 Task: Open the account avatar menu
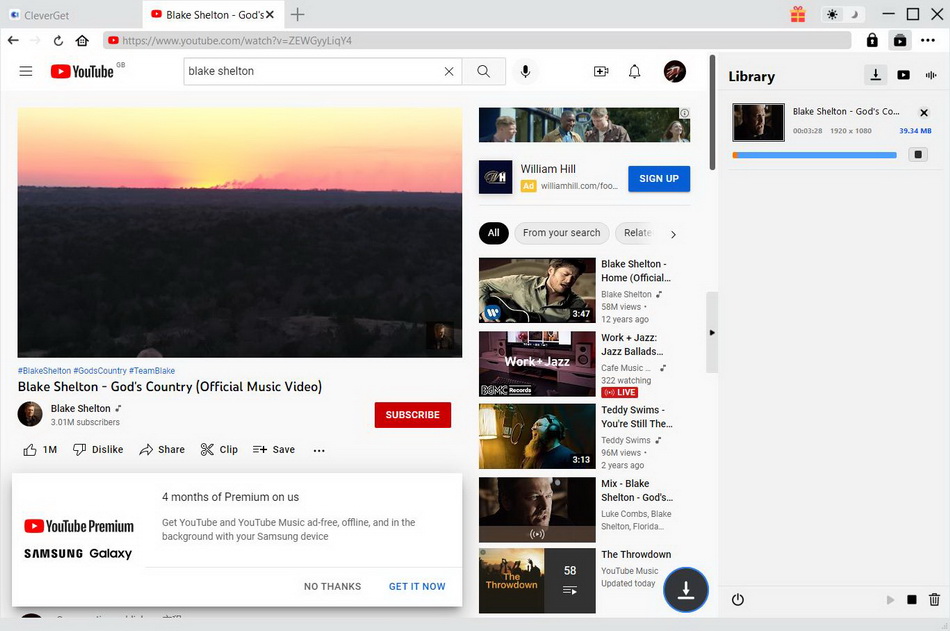tap(674, 72)
